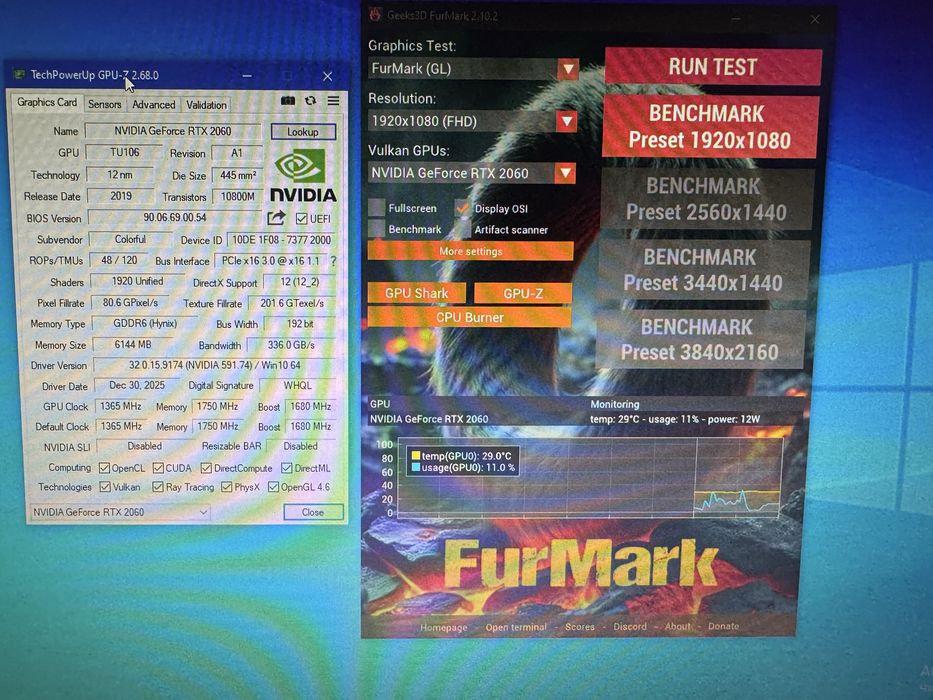Toggle the OpenCL checkbox
933x700 pixels.
click(x=104, y=468)
